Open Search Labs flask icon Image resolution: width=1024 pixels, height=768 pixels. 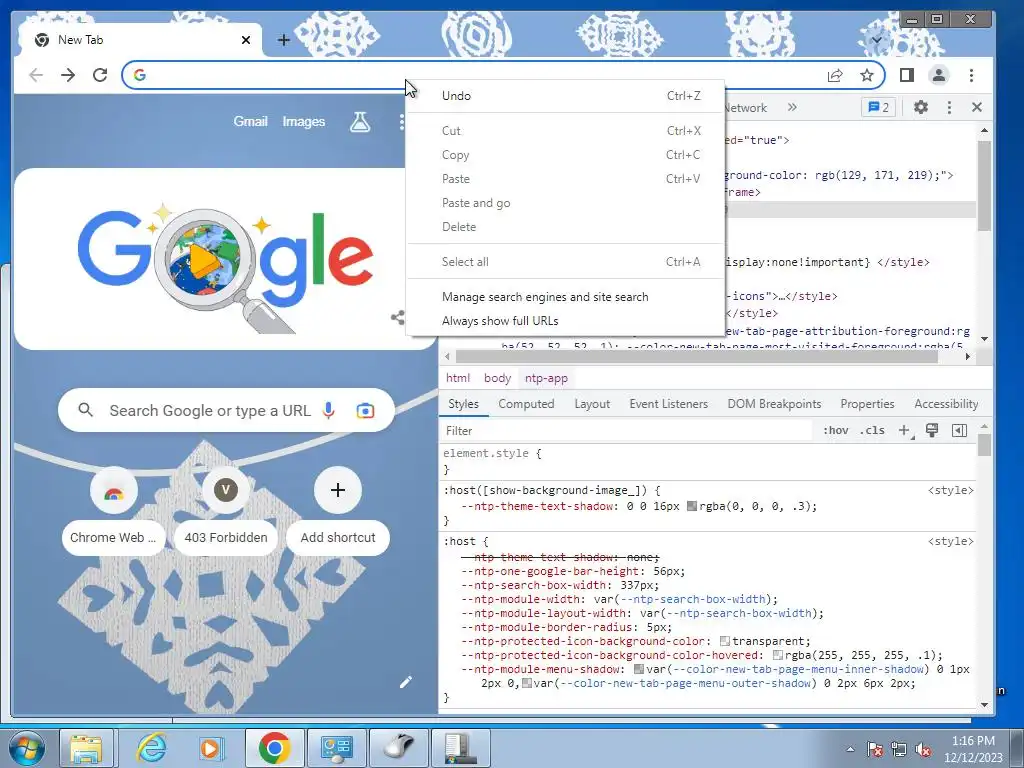(x=360, y=121)
